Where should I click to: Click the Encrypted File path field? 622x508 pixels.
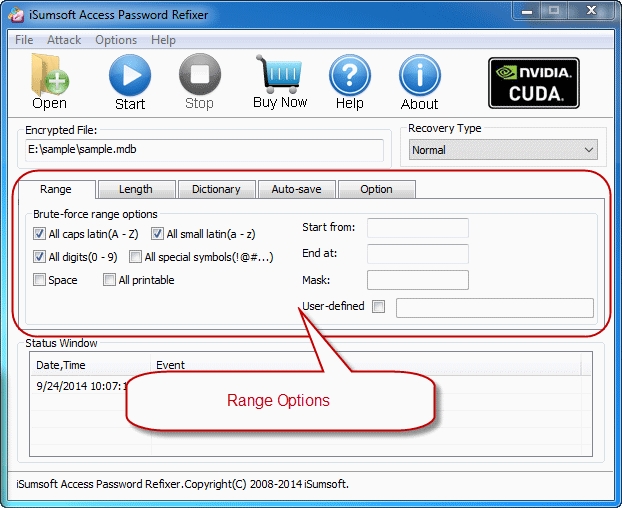pos(204,150)
